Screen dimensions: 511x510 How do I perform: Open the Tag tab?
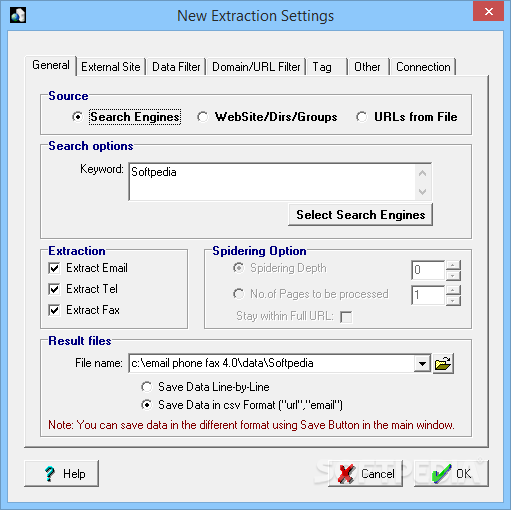(327, 67)
